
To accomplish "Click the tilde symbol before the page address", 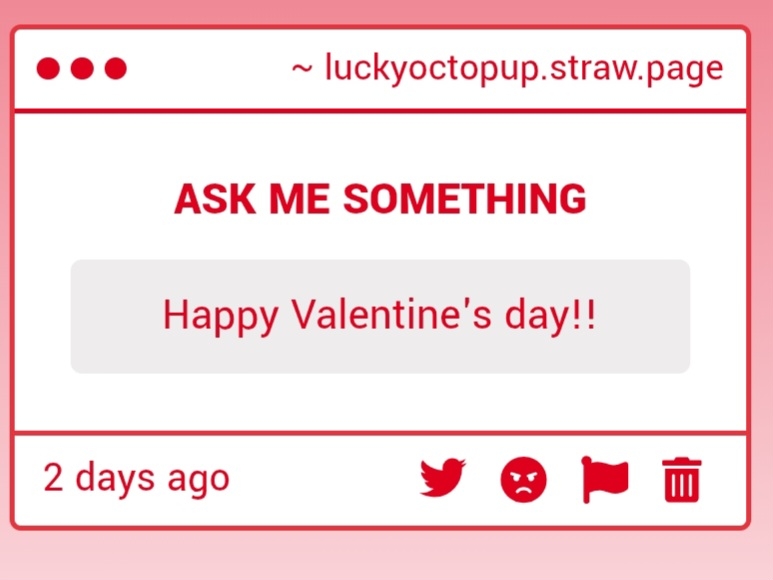I will pyautogui.click(x=302, y=69).
